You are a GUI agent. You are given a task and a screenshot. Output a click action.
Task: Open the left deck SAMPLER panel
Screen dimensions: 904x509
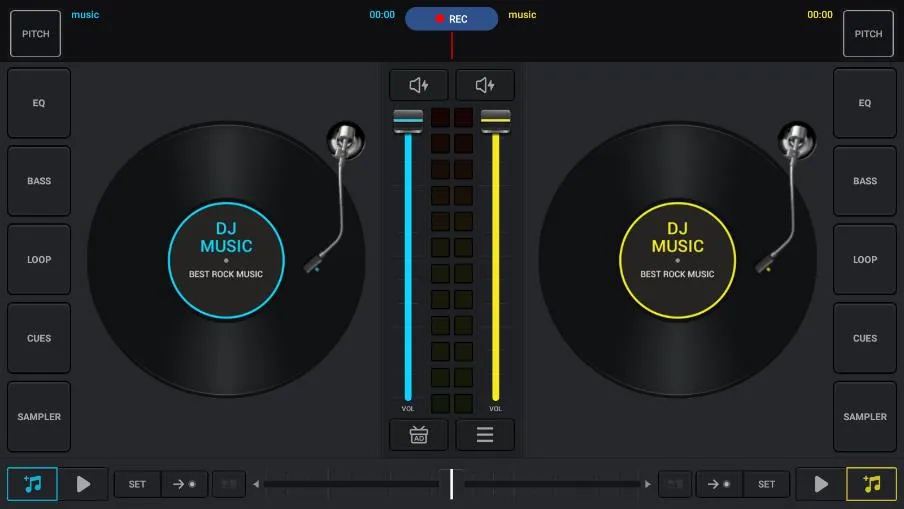pyautogui.click(x=39, y=416)
